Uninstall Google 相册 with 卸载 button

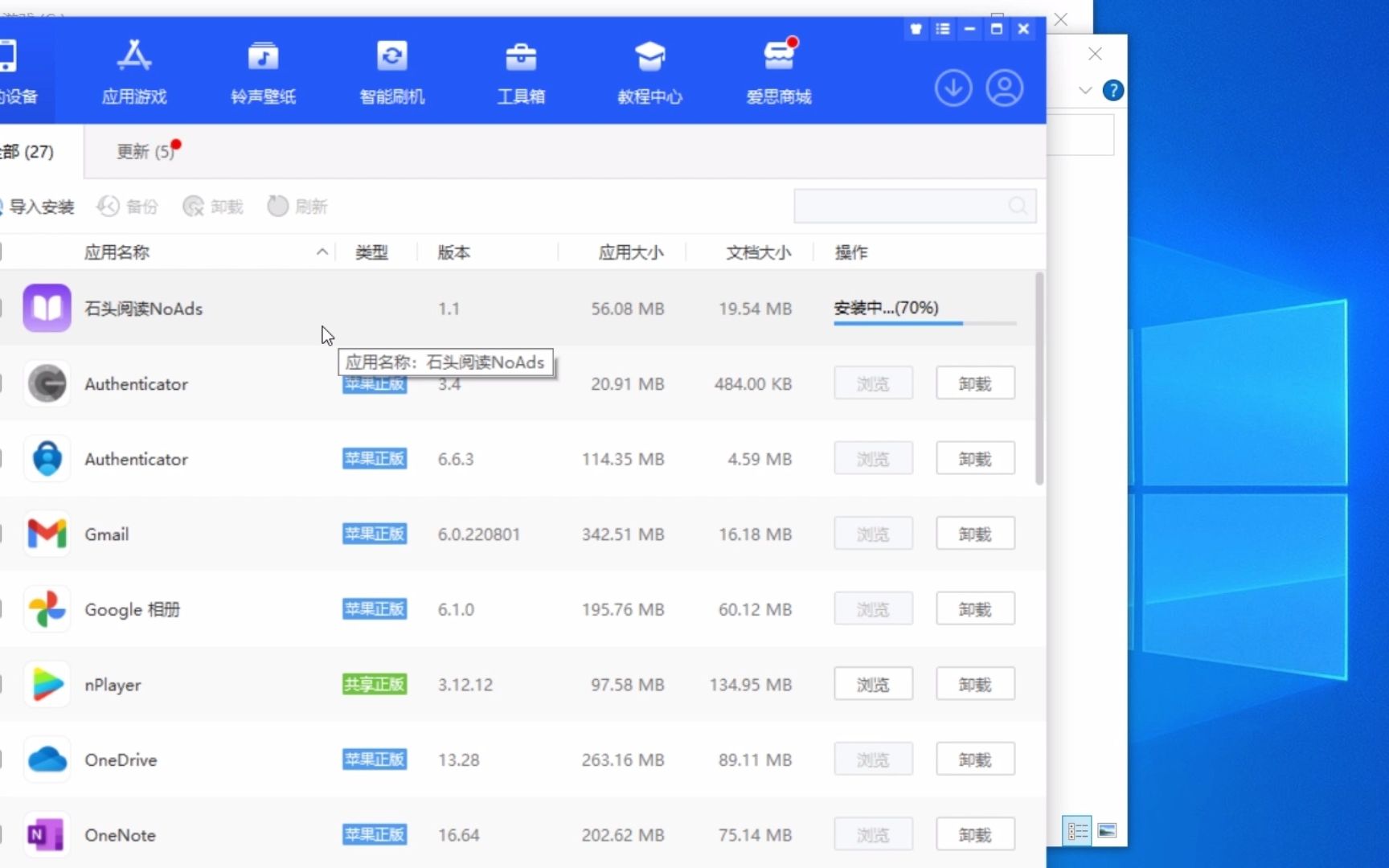tap(975, 609)
